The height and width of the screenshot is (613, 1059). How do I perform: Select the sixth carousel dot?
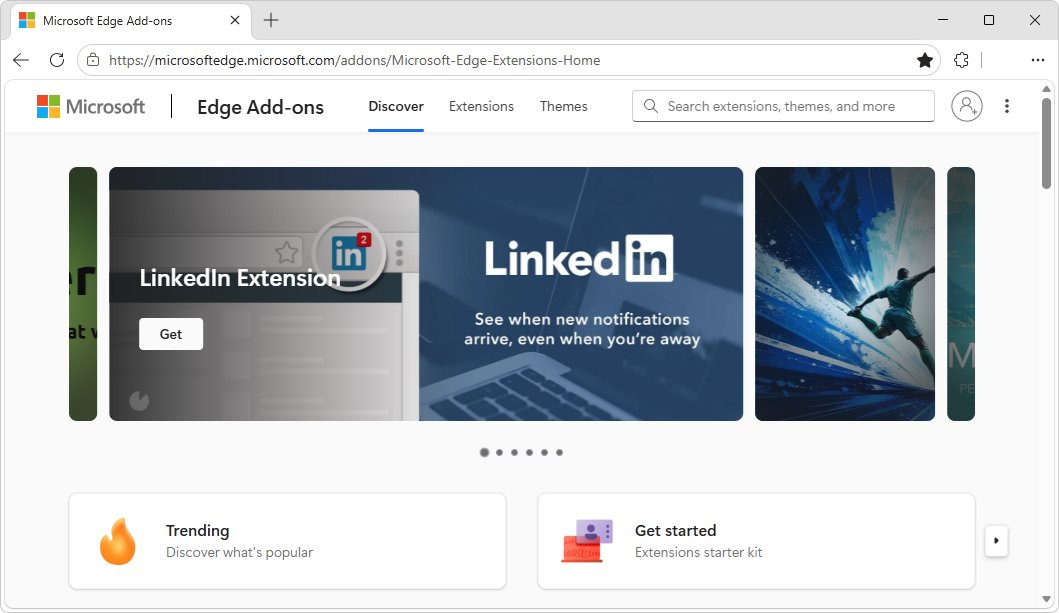(559, 452)
